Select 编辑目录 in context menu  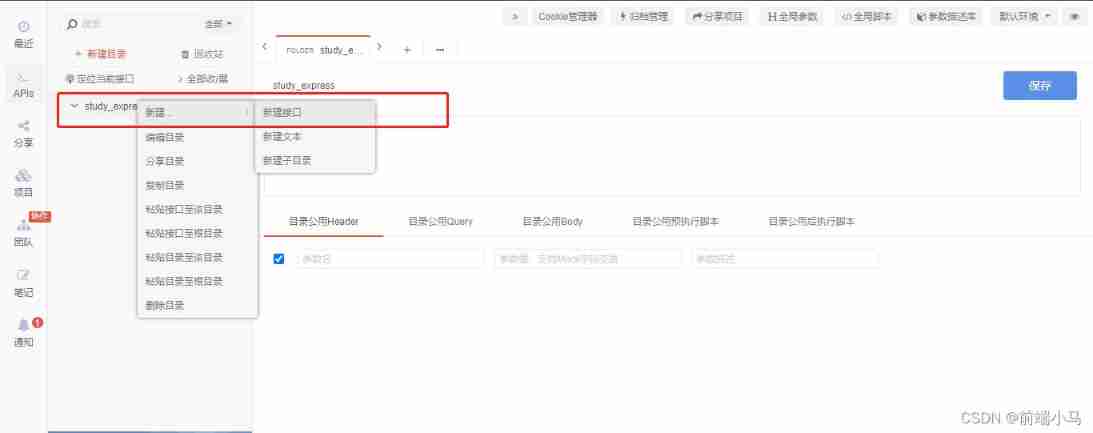(x=197, y=137)
